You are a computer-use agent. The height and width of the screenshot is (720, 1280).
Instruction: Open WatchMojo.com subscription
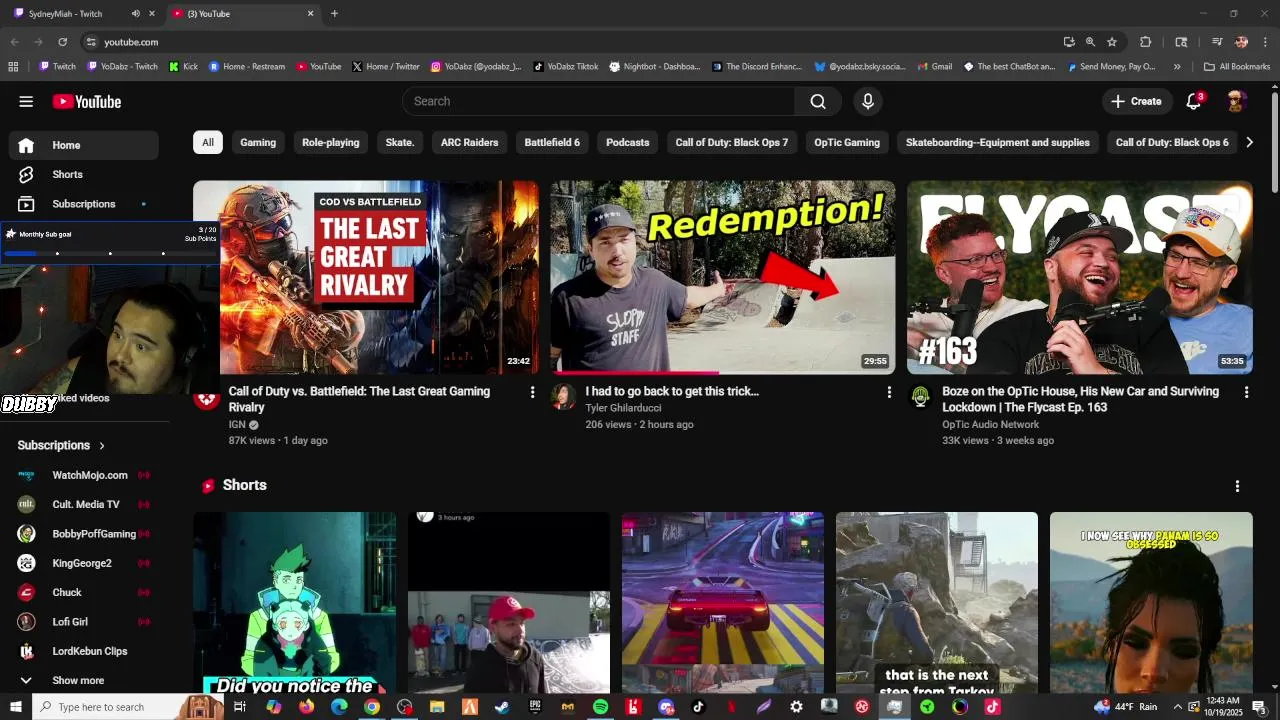click(84, 475)
